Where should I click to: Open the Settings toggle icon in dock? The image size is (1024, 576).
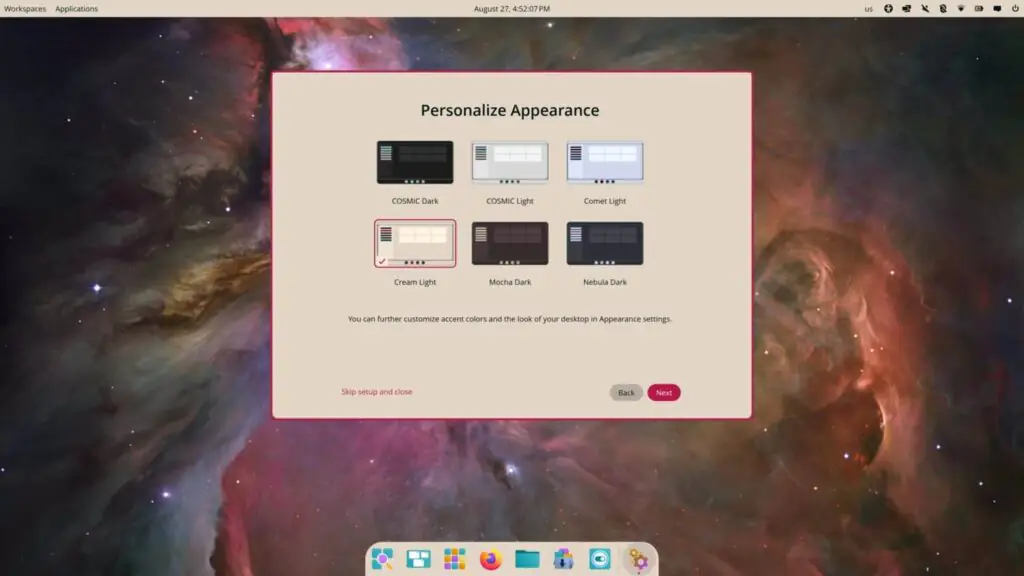coord(599,559)
